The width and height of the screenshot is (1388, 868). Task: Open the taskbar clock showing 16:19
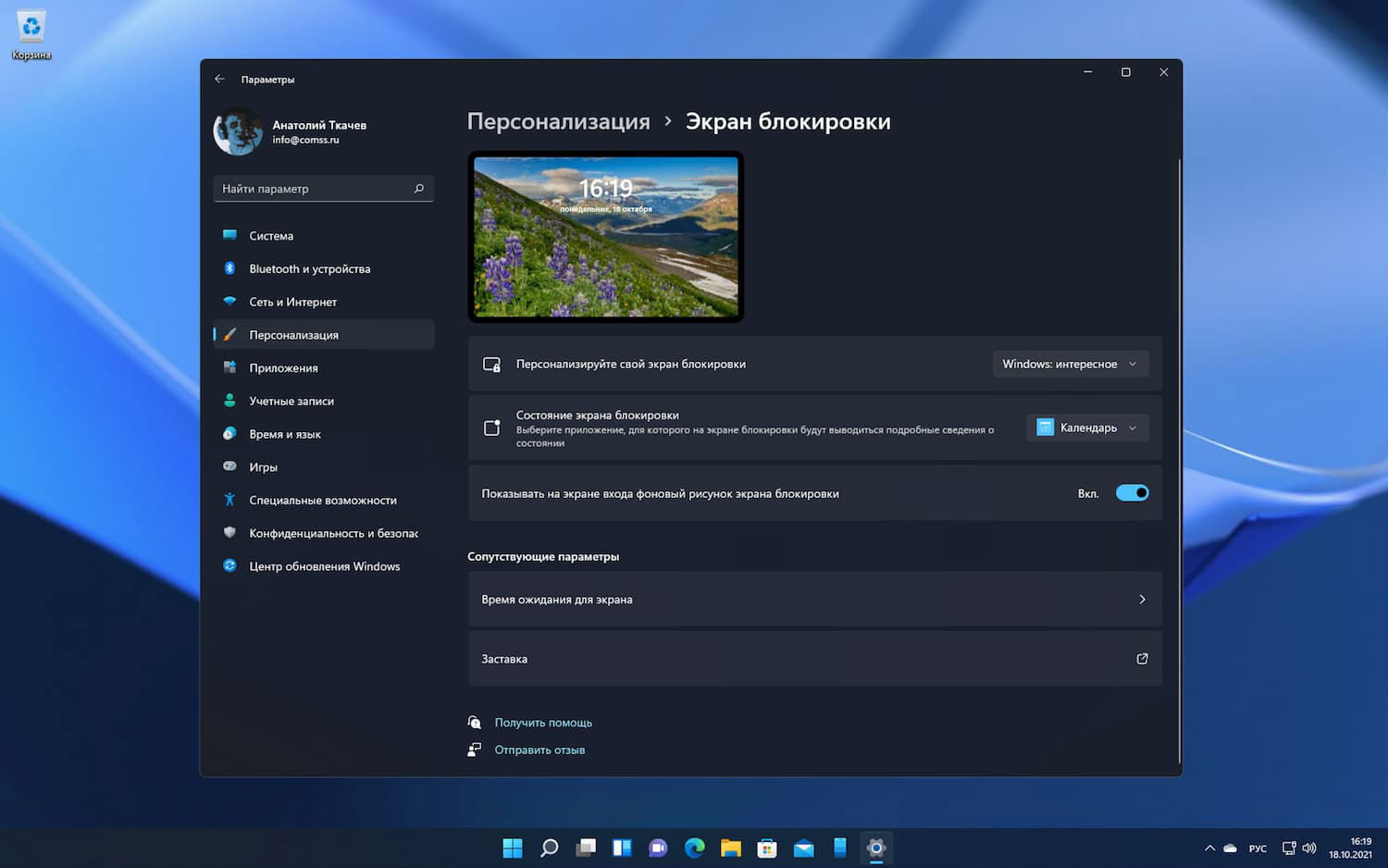click(x=1351, y=848)
